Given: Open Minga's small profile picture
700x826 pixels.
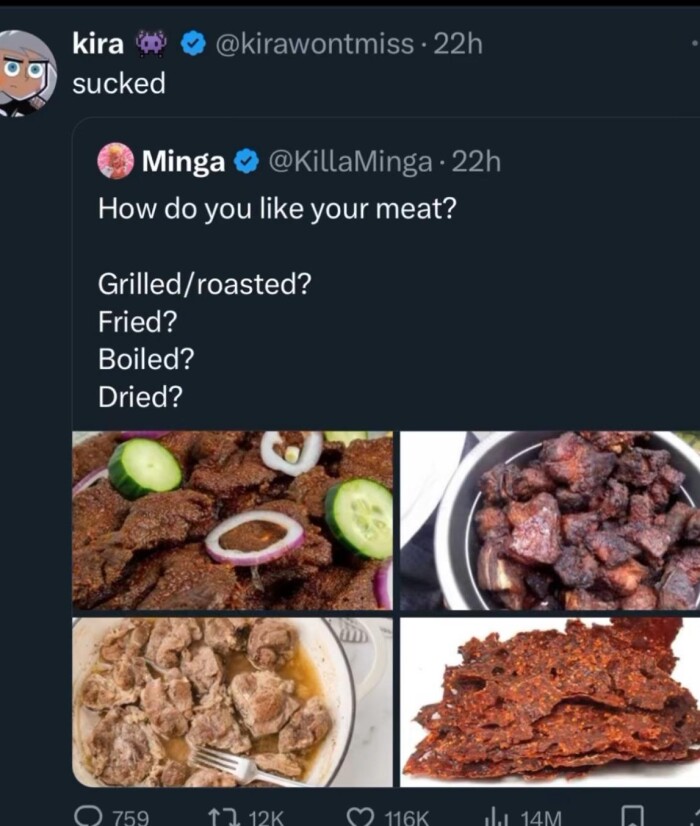Looking at the screenshot, I should [115, 160].
